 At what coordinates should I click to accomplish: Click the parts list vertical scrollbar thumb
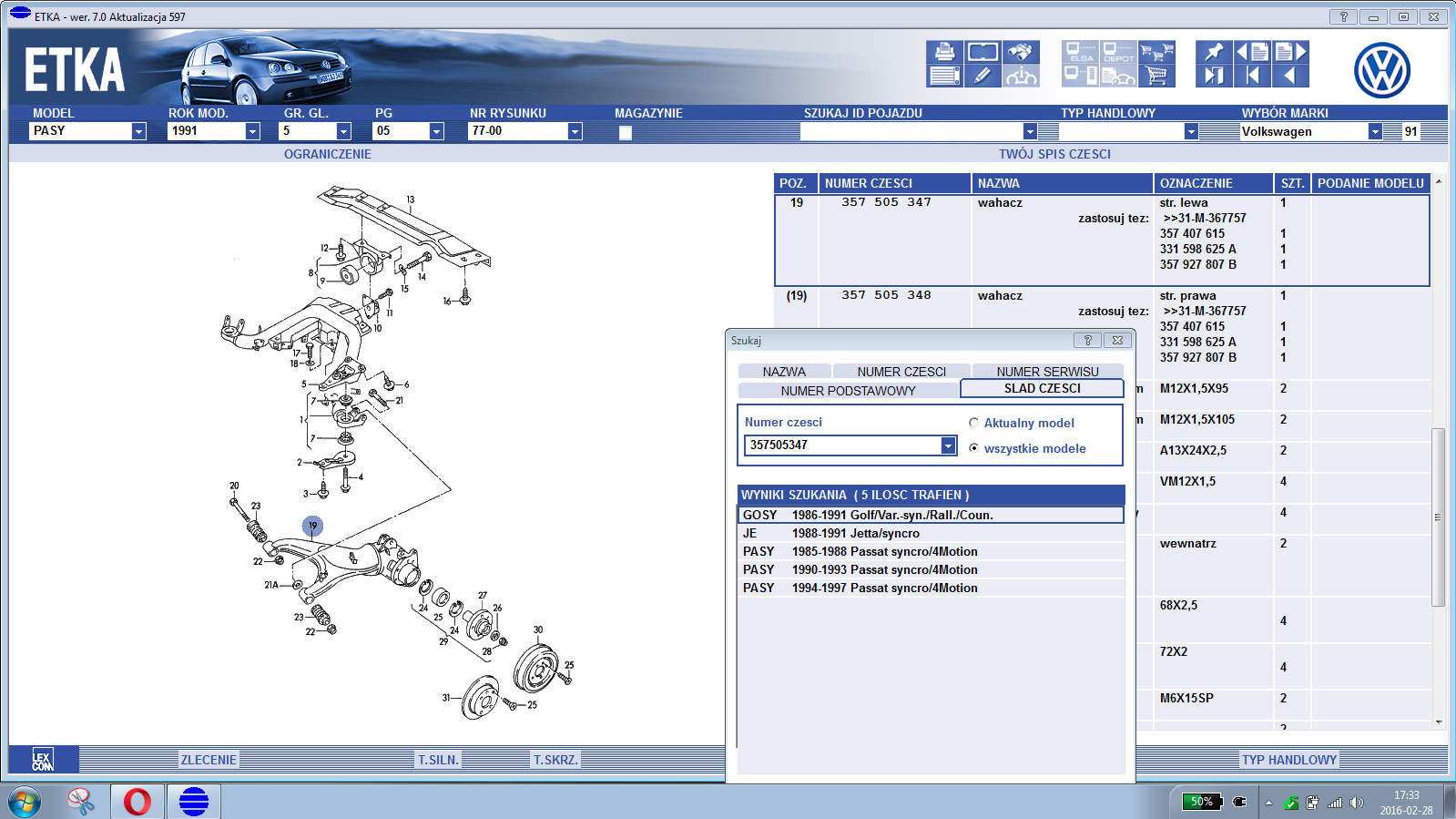pyautogui.click(x=1438, y=517)
